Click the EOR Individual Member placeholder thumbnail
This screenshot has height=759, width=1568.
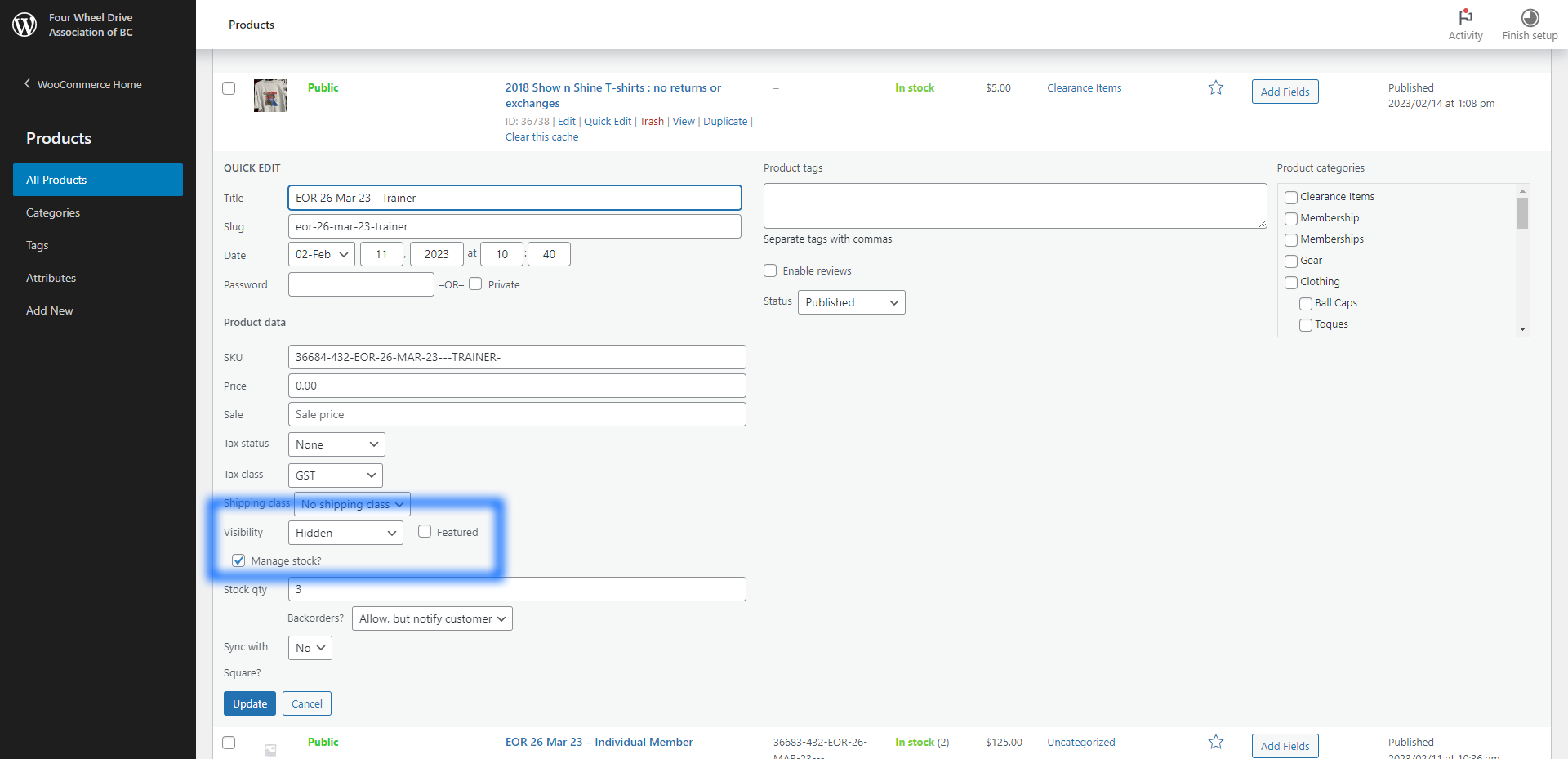point(270,749)
